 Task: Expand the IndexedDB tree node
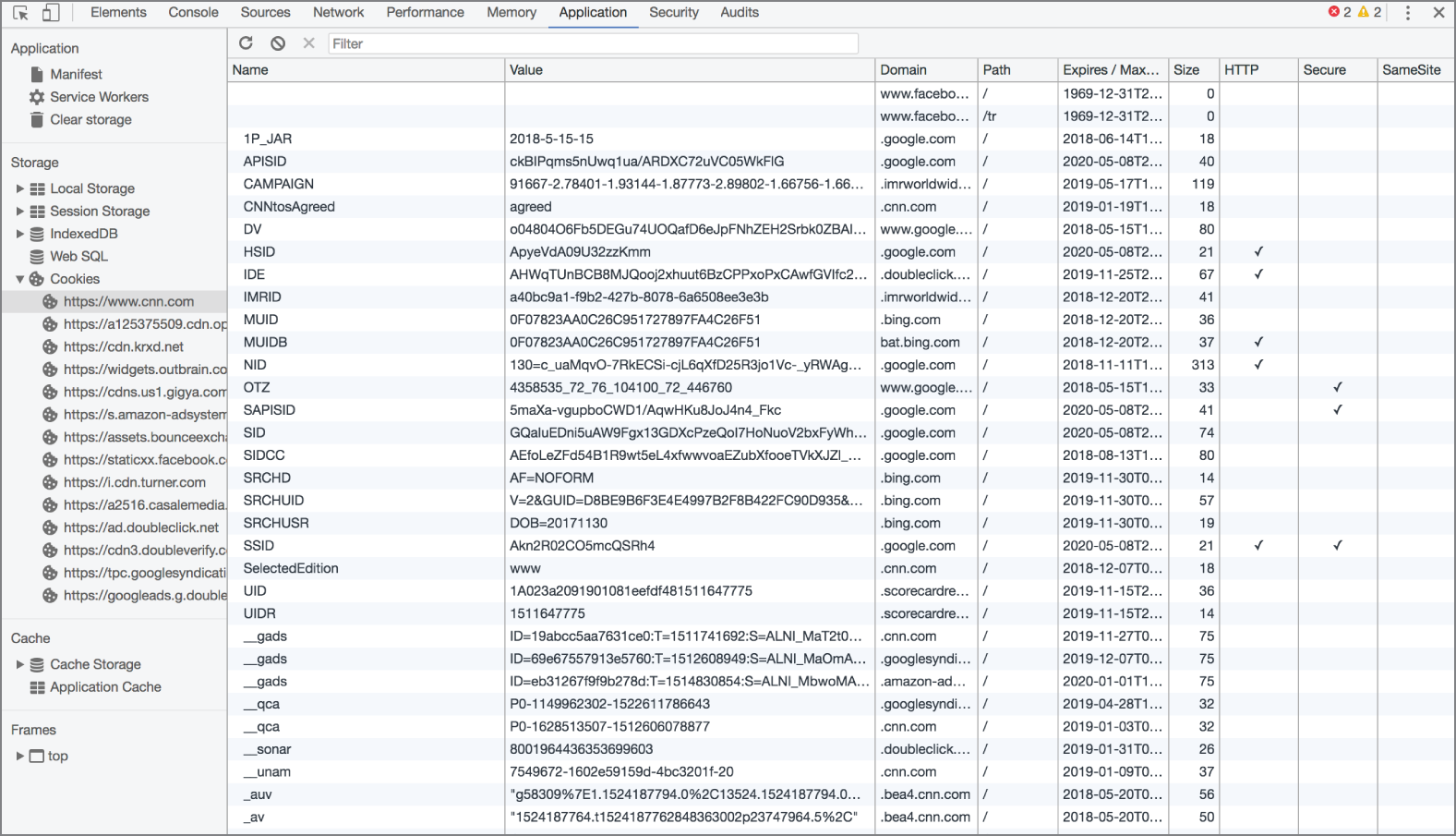point(20,234)
